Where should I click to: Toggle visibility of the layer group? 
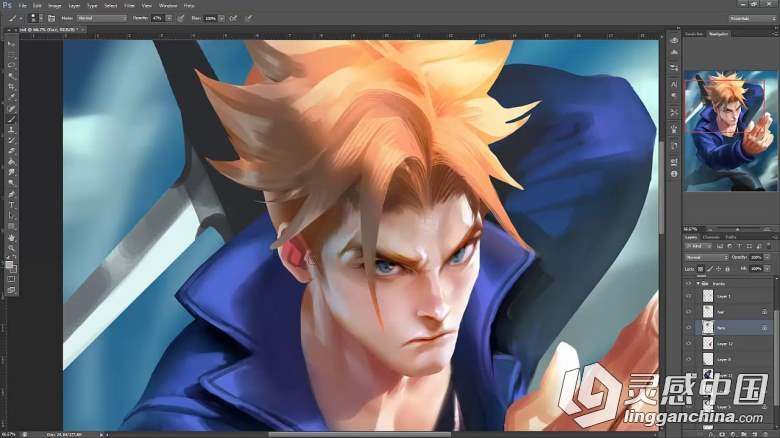click(689, 283)
